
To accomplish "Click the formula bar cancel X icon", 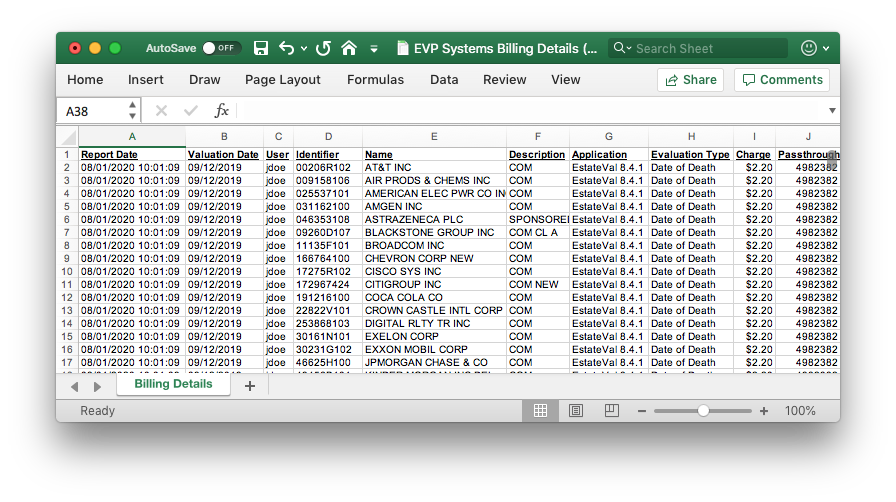I will [x=161, y=111].
